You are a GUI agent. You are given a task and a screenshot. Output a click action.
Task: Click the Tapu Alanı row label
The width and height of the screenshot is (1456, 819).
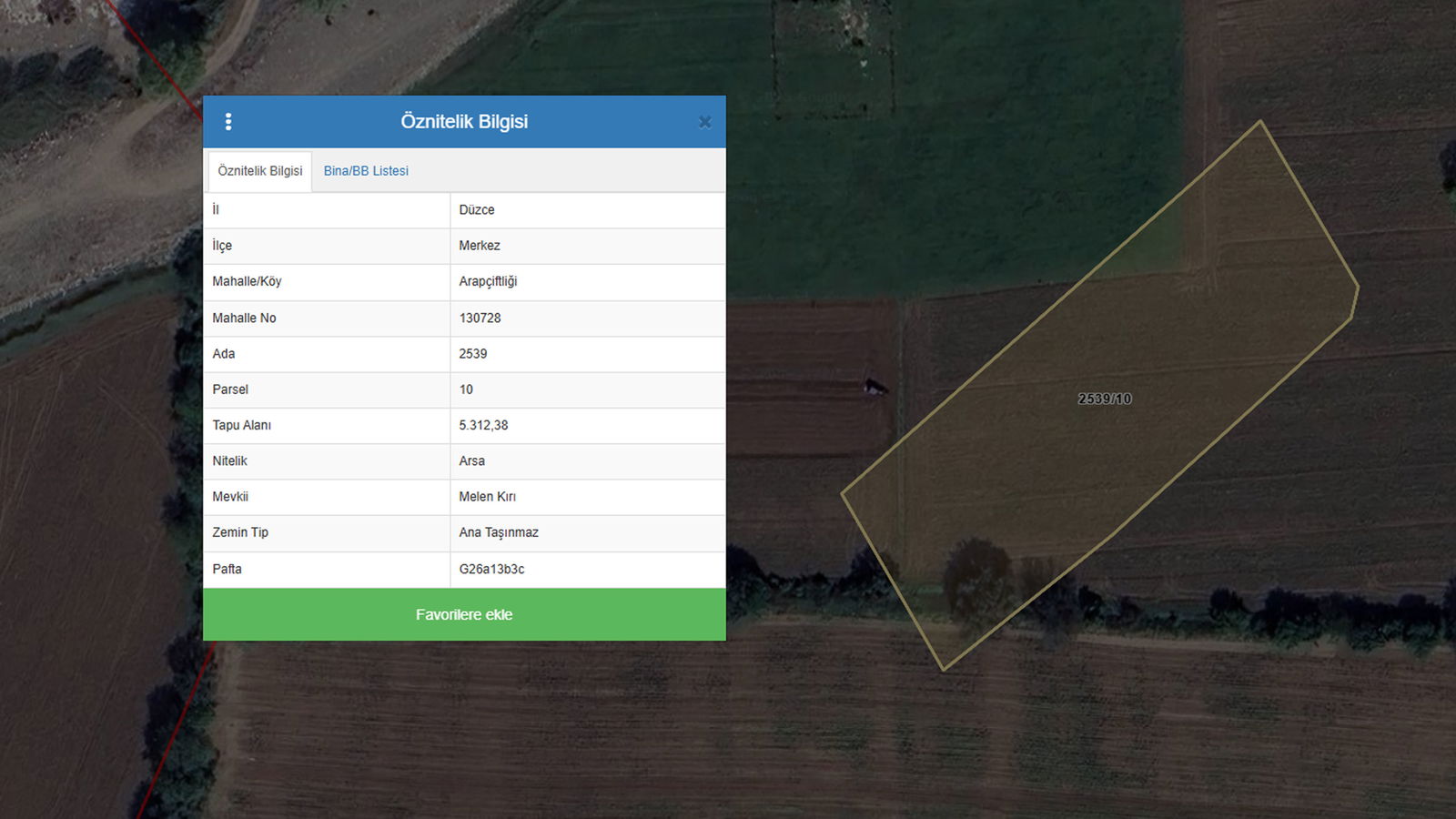(x=241, y=425)
